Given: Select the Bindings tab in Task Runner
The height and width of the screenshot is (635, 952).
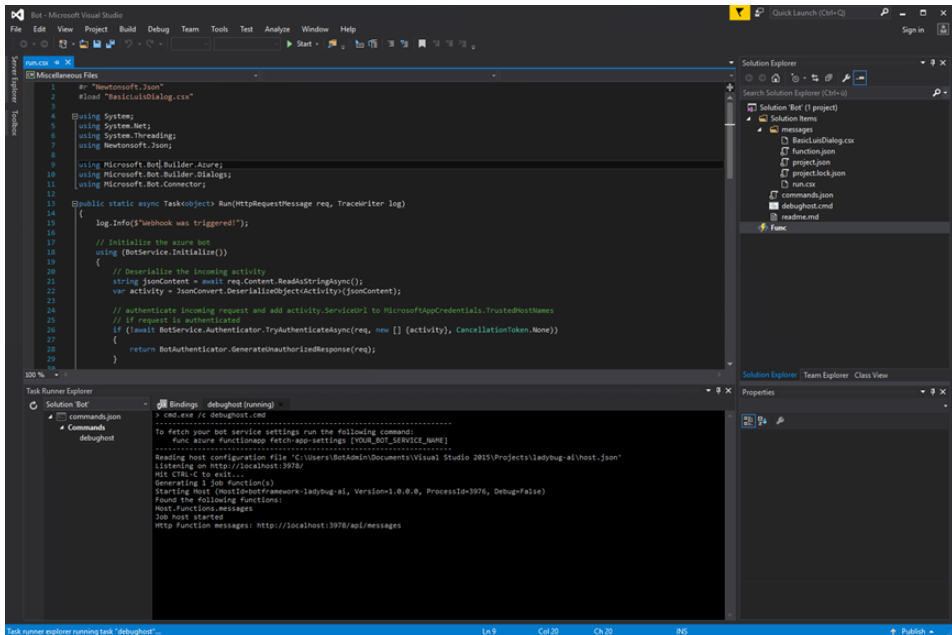Looking at the screenshot, I should (178, 404).
